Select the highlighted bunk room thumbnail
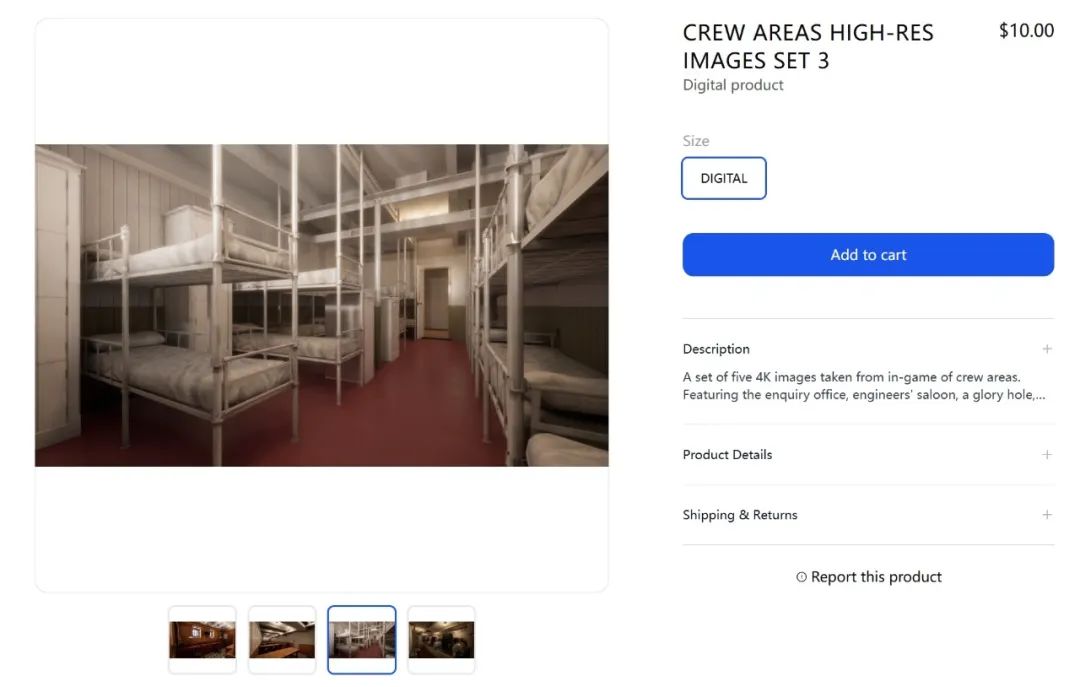1080x687 pixels. pyautogui.click(x=362, y=640)
